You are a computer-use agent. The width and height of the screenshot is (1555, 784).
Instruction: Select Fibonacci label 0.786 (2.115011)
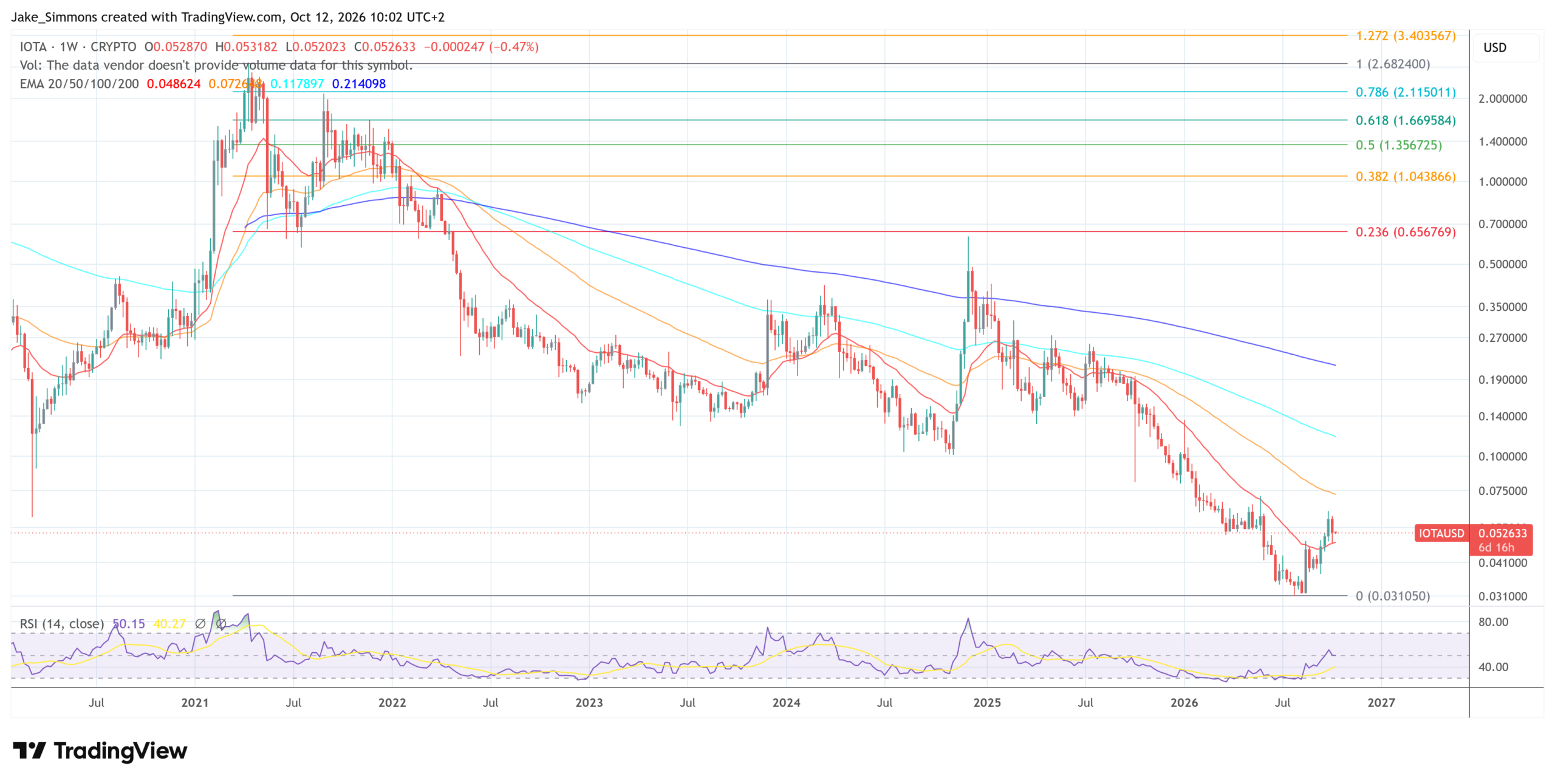1406,92
